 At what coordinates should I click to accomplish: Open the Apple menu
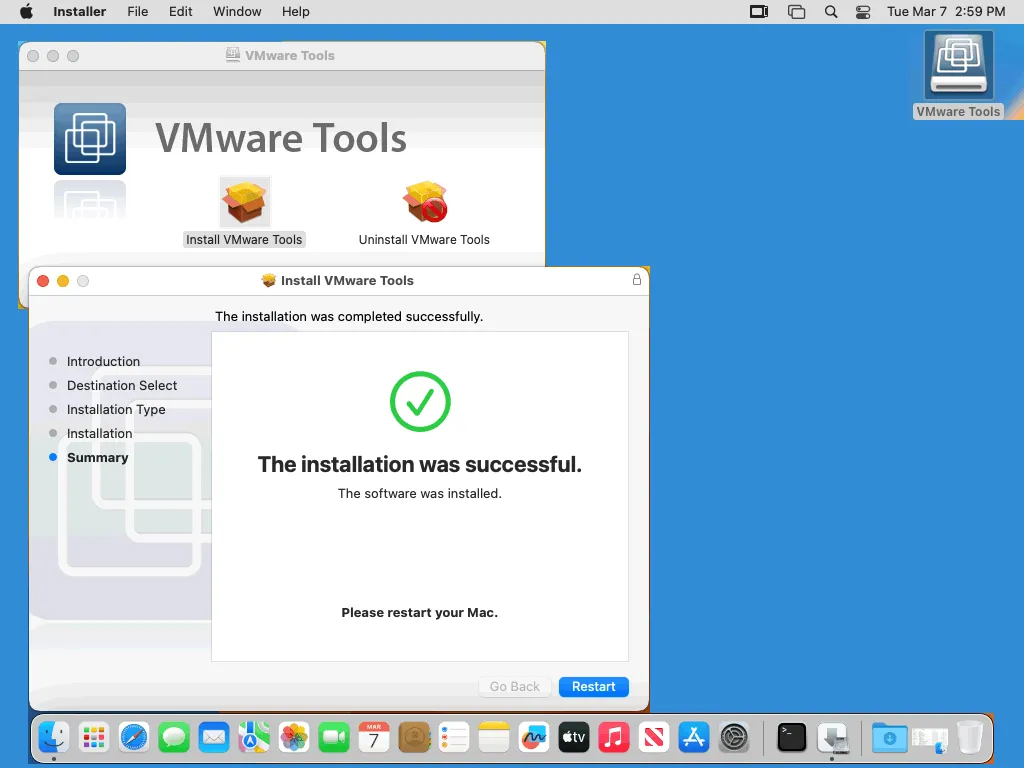(x=26, y=12)
